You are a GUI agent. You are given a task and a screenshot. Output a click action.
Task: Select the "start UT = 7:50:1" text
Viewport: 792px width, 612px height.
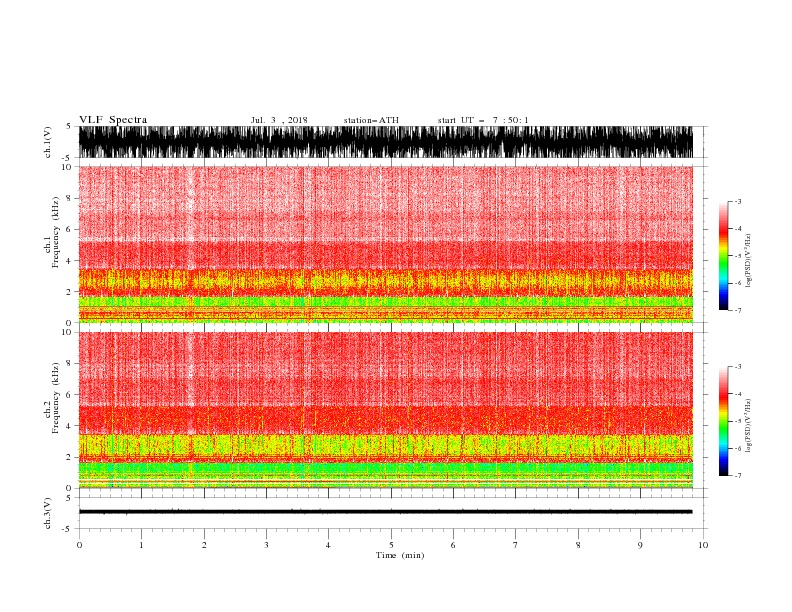483,120
